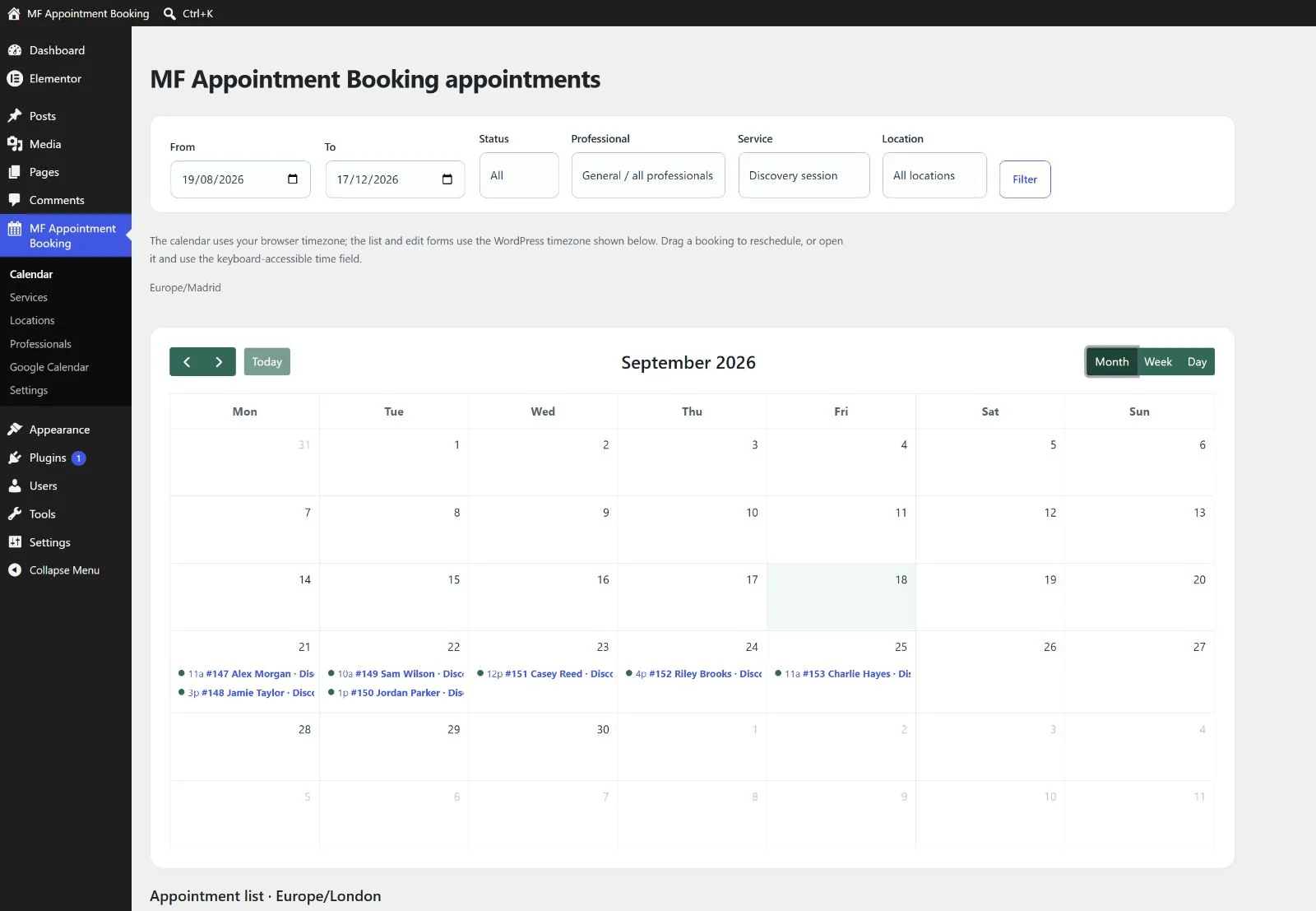1316x911 pixels.
Task: Click the Posts pushpin icon
Action: click(15, 116)
